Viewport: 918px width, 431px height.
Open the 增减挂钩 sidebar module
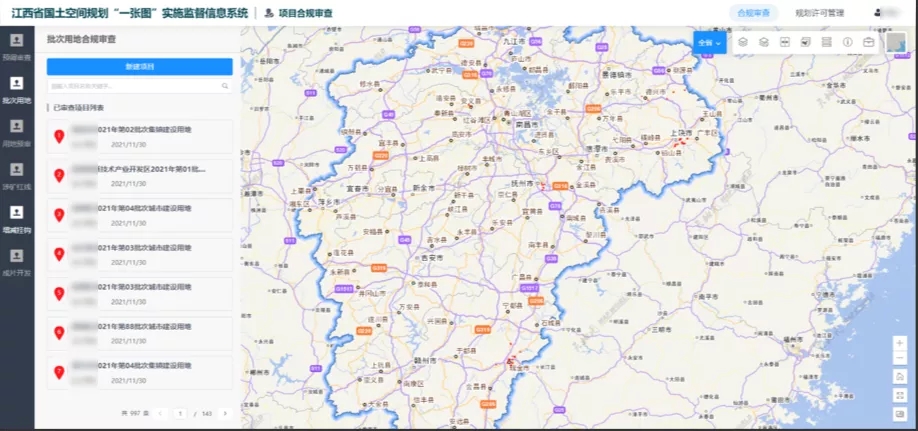(x=17, y=217)
